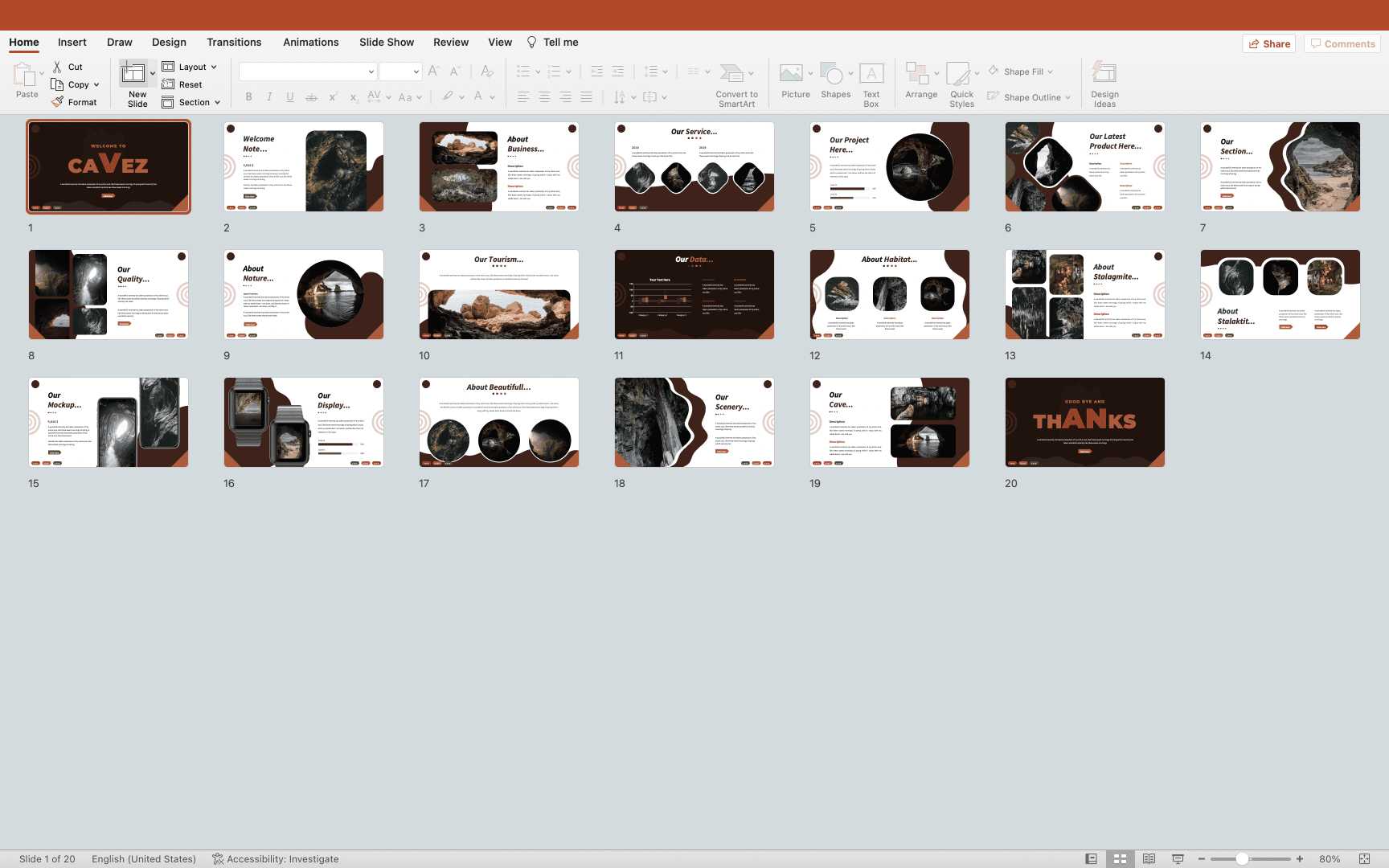This screenshot has height=868, width=1389.
Task: Switch to the Slide Show tab
Action: coord(387,42)
